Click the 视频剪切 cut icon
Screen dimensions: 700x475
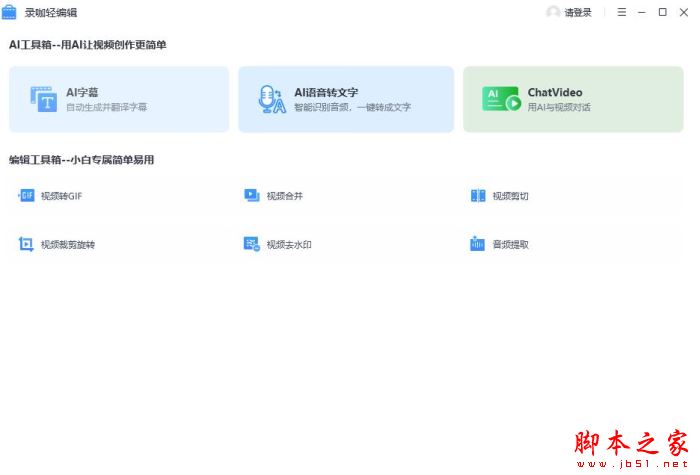[x=478, y=196]
